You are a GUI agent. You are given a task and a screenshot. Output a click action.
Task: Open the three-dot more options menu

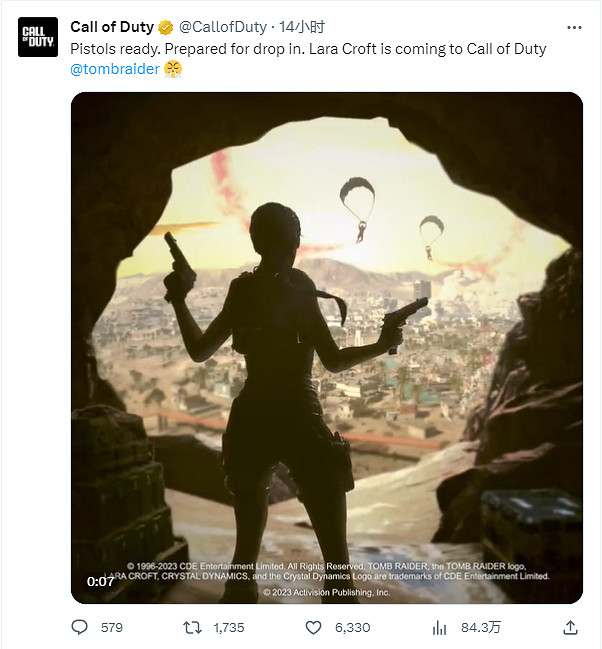coord(572,27)
